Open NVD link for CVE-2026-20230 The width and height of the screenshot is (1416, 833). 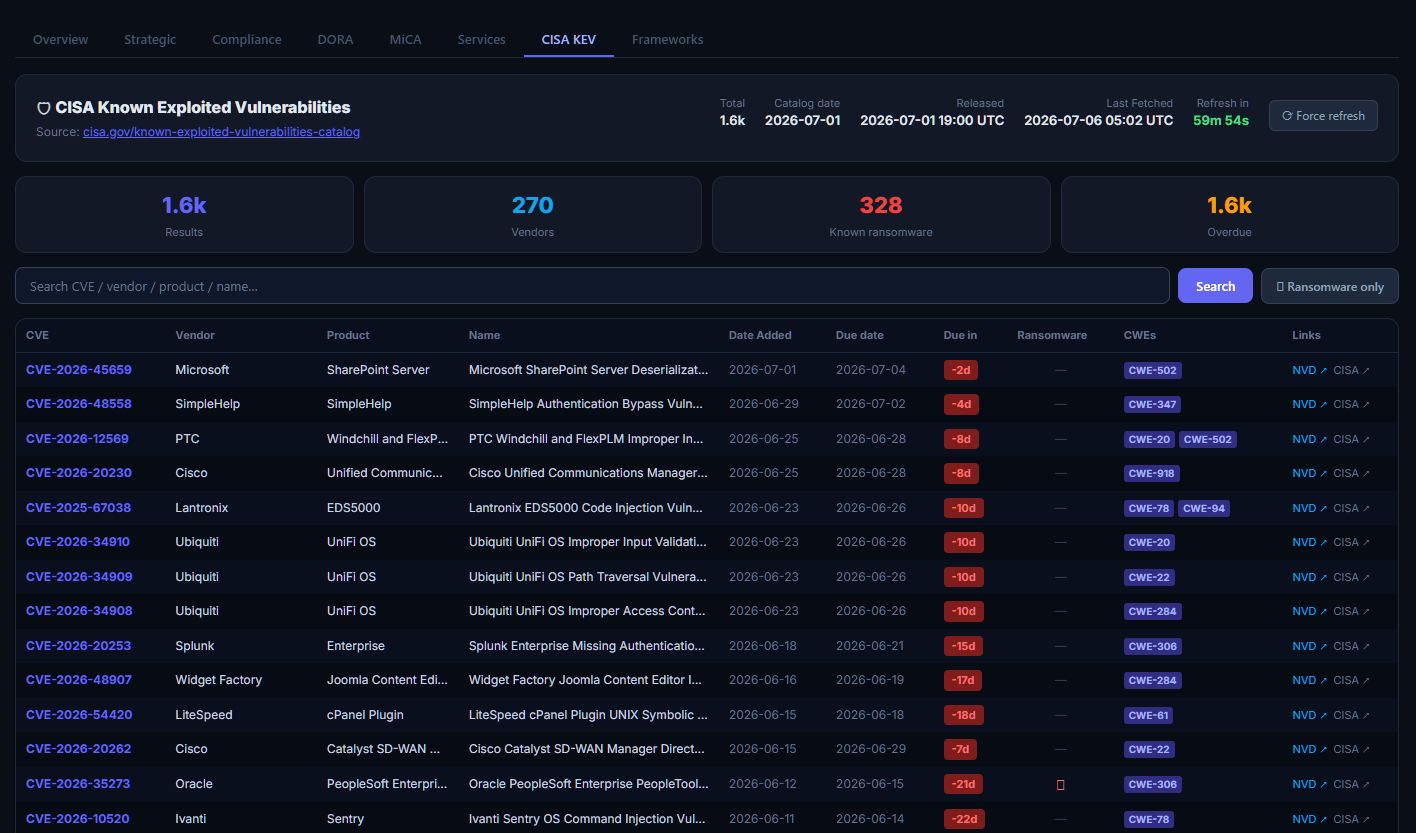click(x=1309, y=473)
